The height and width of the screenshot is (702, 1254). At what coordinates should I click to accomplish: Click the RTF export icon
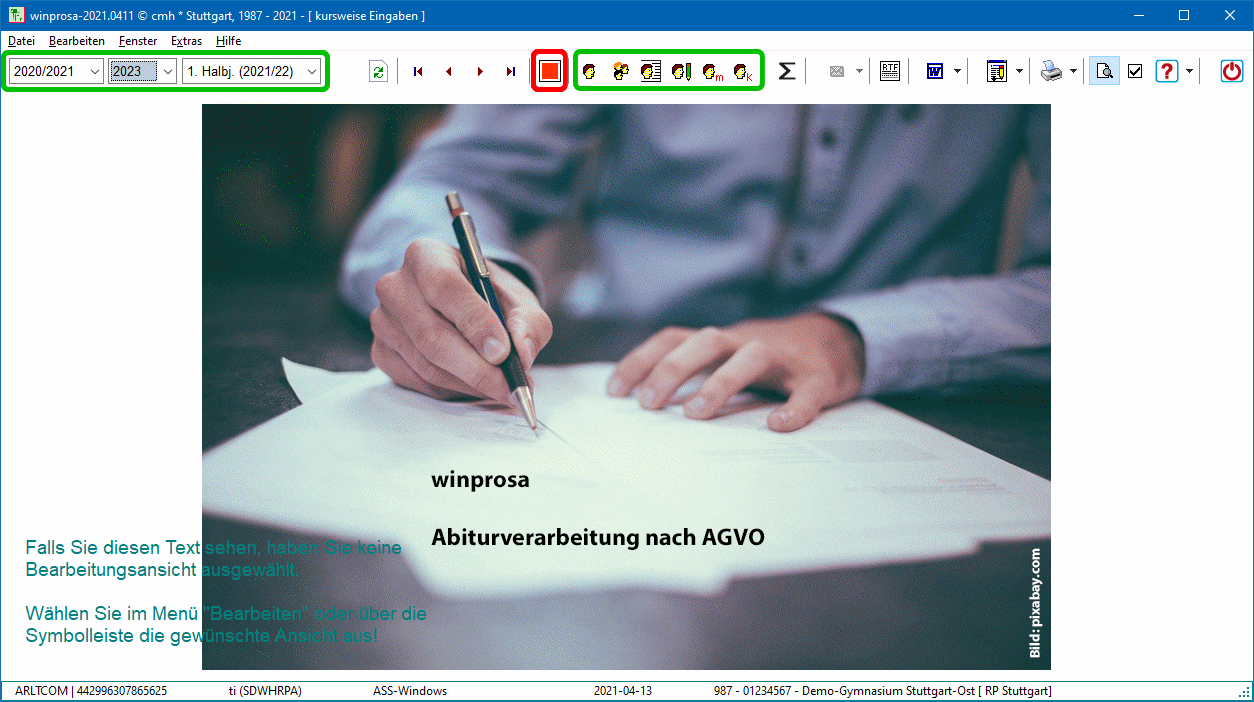point(889,71)
